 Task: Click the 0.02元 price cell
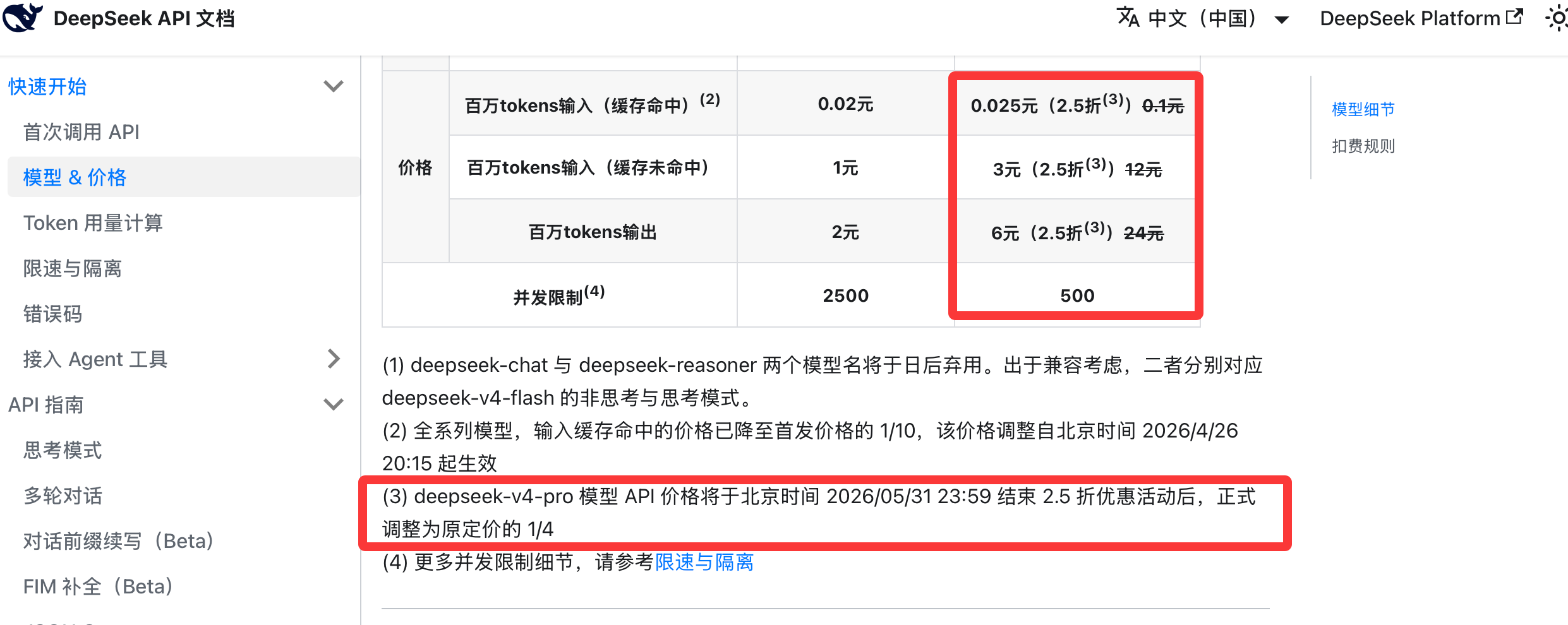[x=845, y=104]
